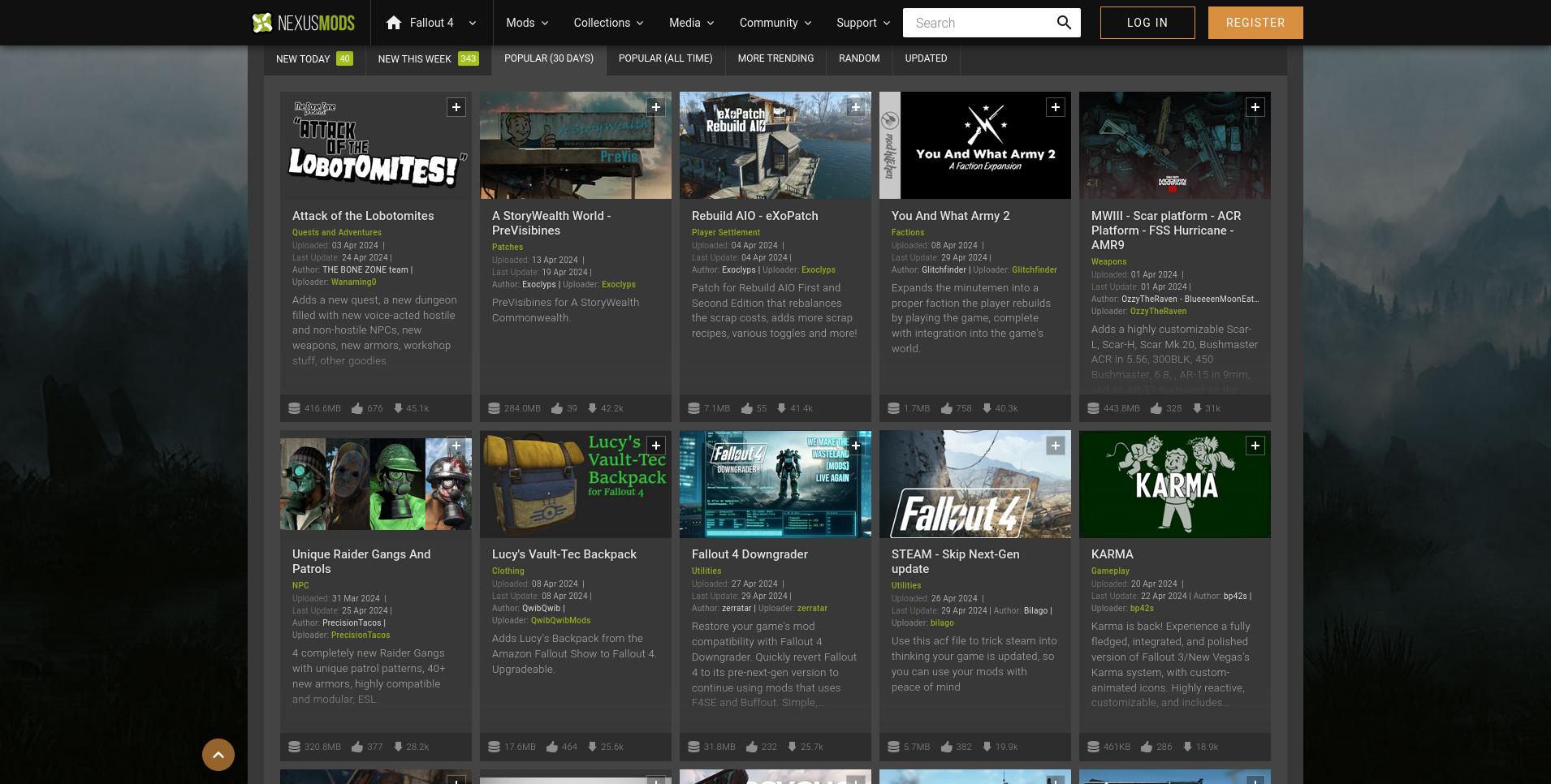Click the search magnifier icon

[1064, 23]
